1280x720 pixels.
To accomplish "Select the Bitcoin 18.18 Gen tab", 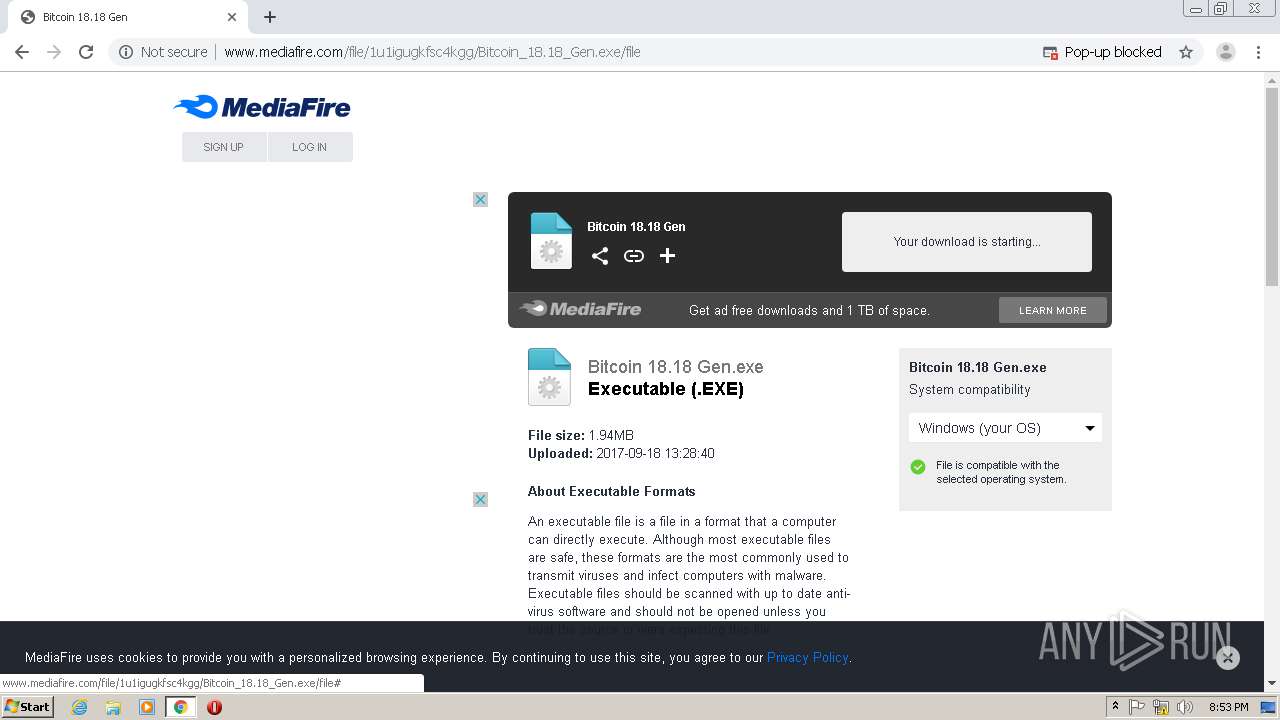I will pos(127,17).
